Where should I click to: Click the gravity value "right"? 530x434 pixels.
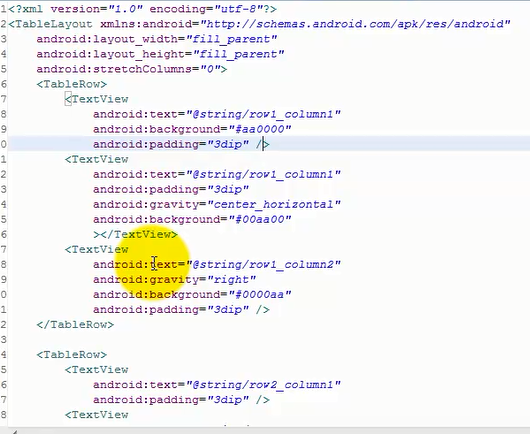(x=232, y=280)
